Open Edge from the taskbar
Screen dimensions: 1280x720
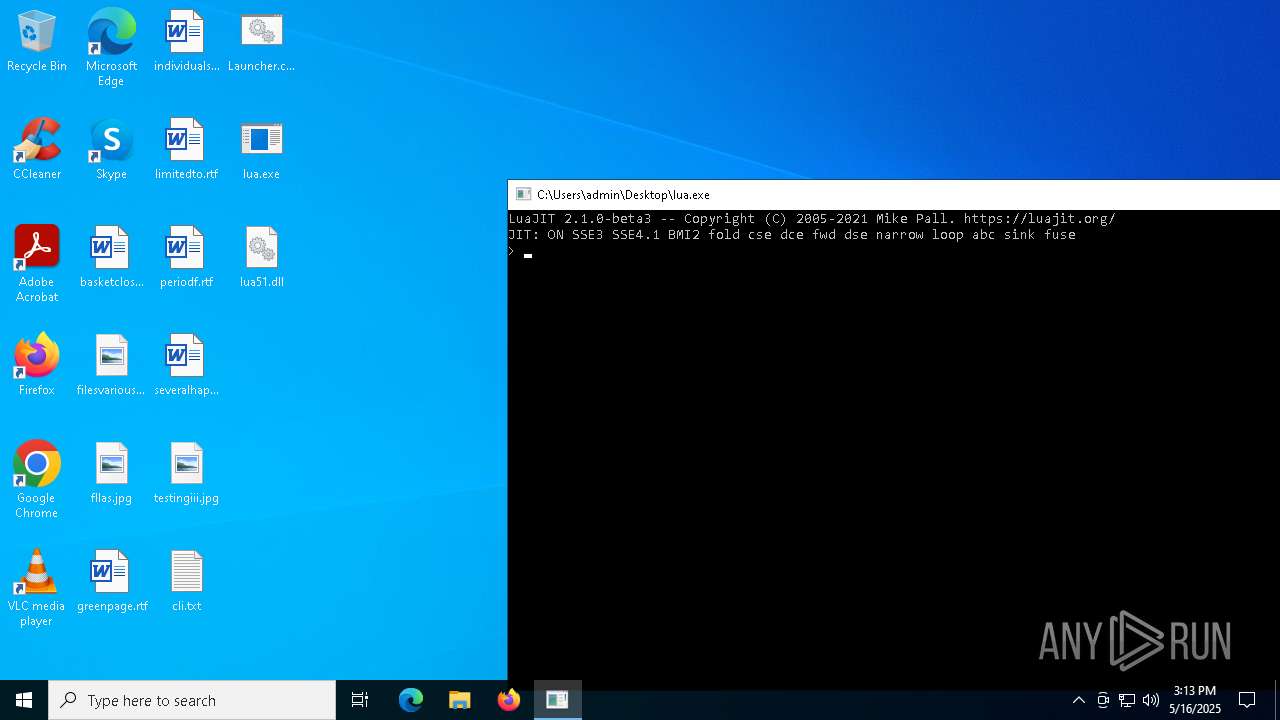pyautogui.click(x=411, y=700)
